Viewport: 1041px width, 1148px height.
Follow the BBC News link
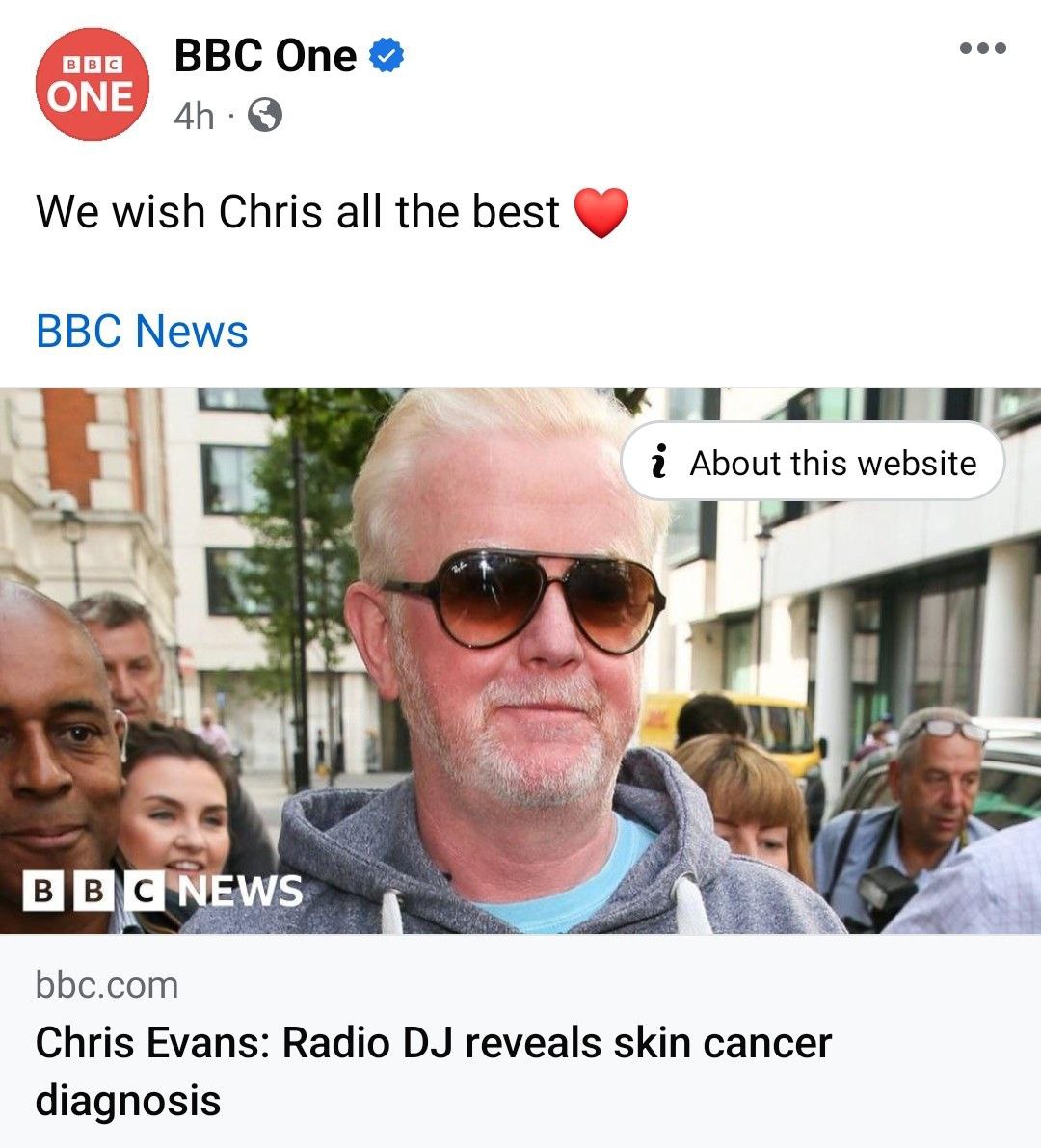click(142, 331)
